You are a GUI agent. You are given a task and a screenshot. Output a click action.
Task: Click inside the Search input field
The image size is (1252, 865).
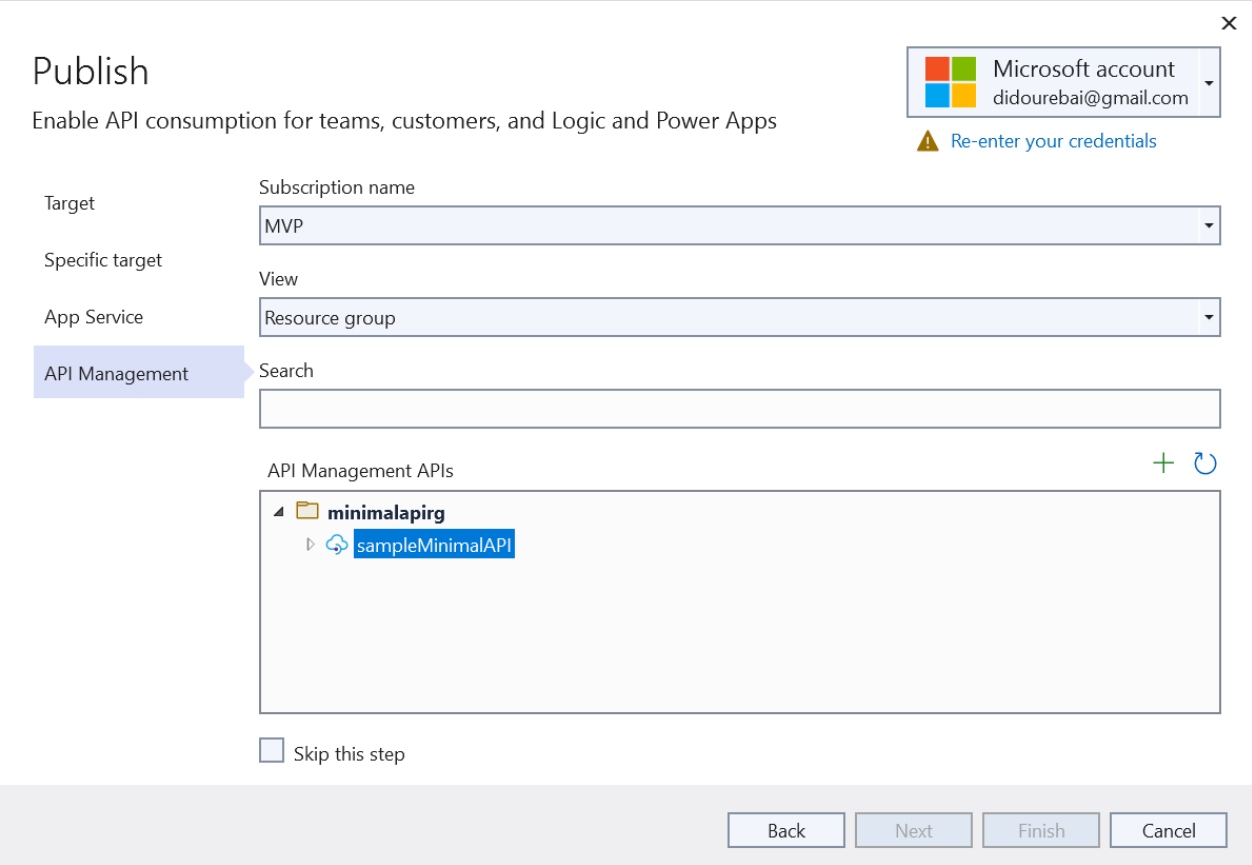pos(739,409)
